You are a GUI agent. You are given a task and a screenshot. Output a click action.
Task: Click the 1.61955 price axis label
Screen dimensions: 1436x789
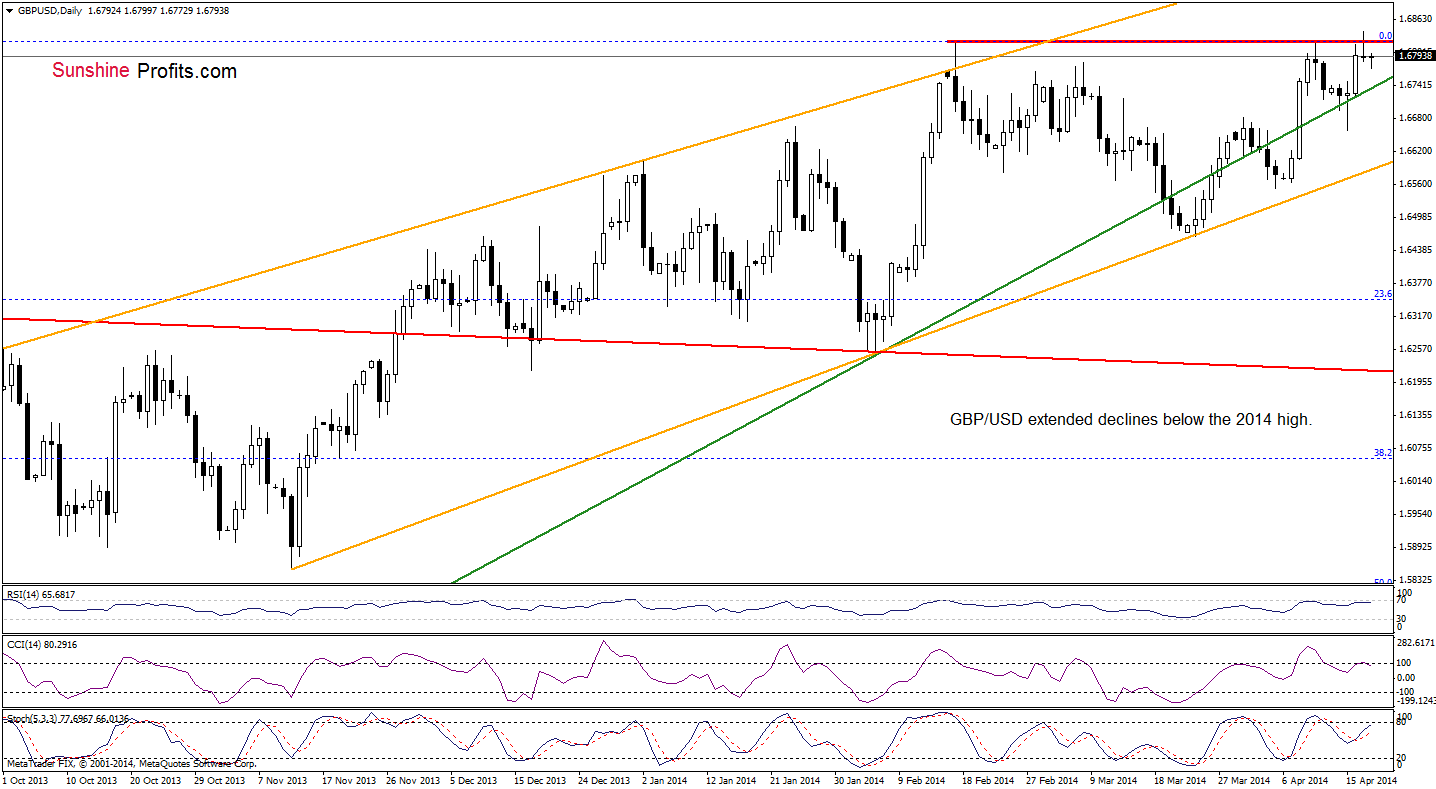click(1416, 382)
